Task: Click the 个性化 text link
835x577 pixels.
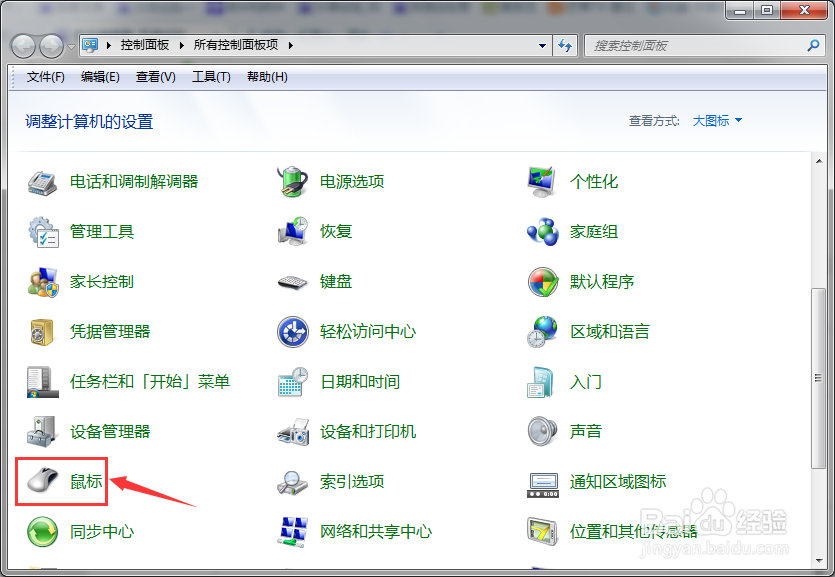Action: click(x=594, y=182)
